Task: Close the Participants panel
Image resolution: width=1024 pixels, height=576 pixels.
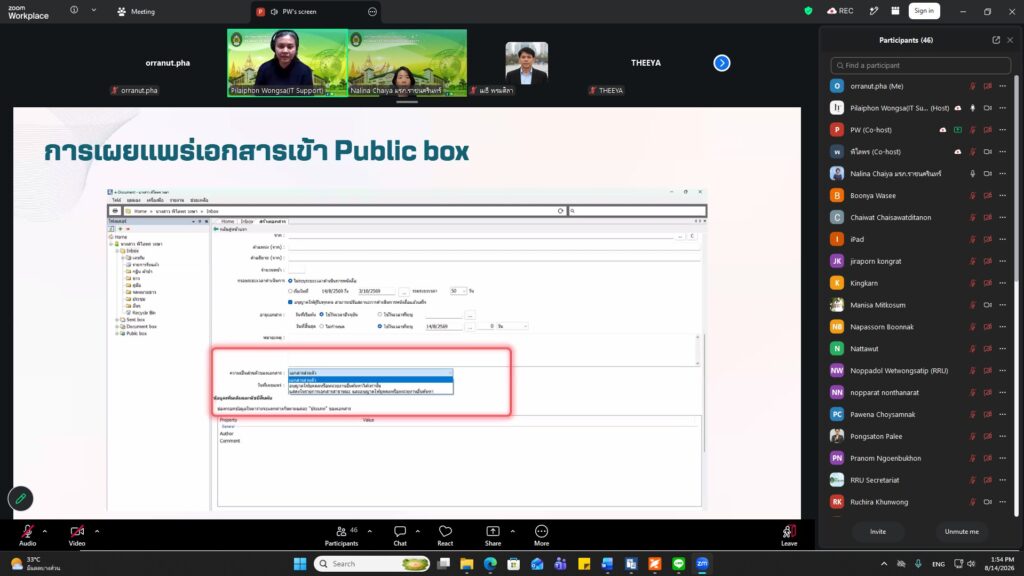Action: pyautogui.click(x=1010, y=40)
